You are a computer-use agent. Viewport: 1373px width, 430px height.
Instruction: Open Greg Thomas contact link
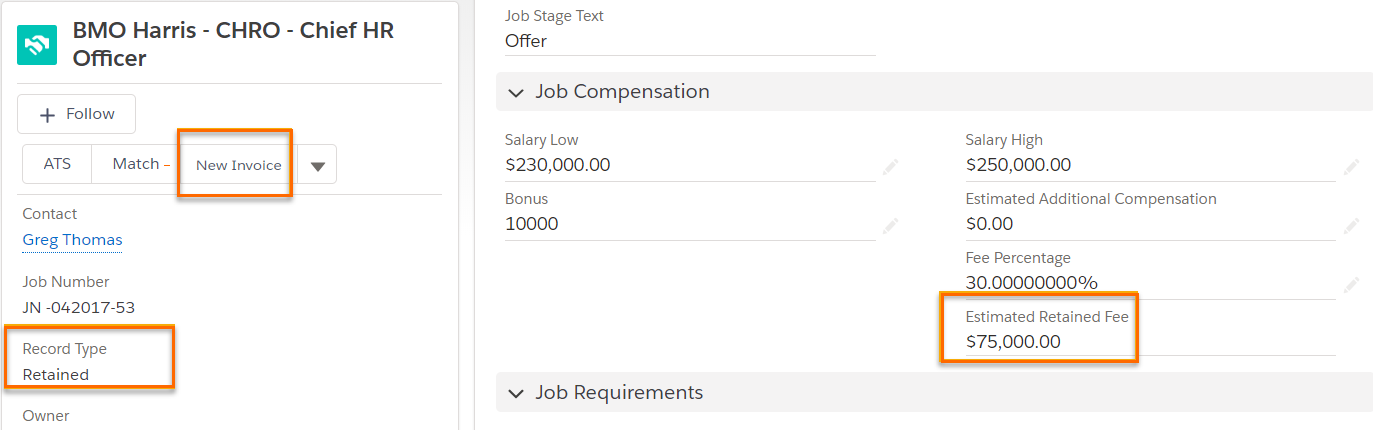[72, 240]
